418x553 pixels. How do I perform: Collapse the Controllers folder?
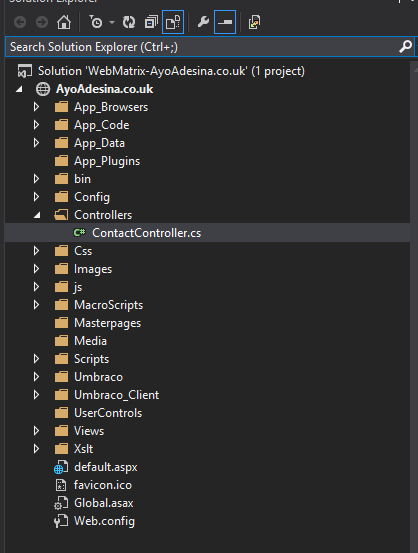point(37,215)
